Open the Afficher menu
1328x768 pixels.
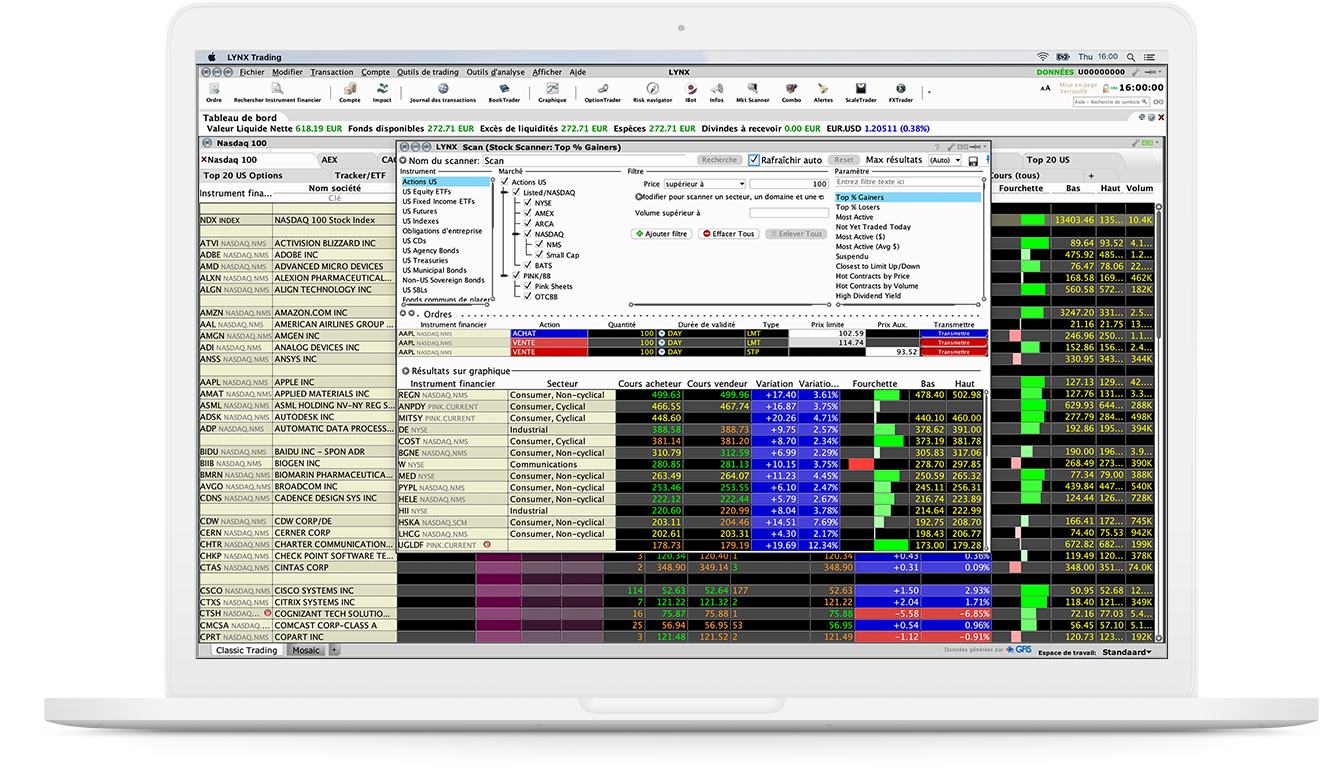point(547,72)
